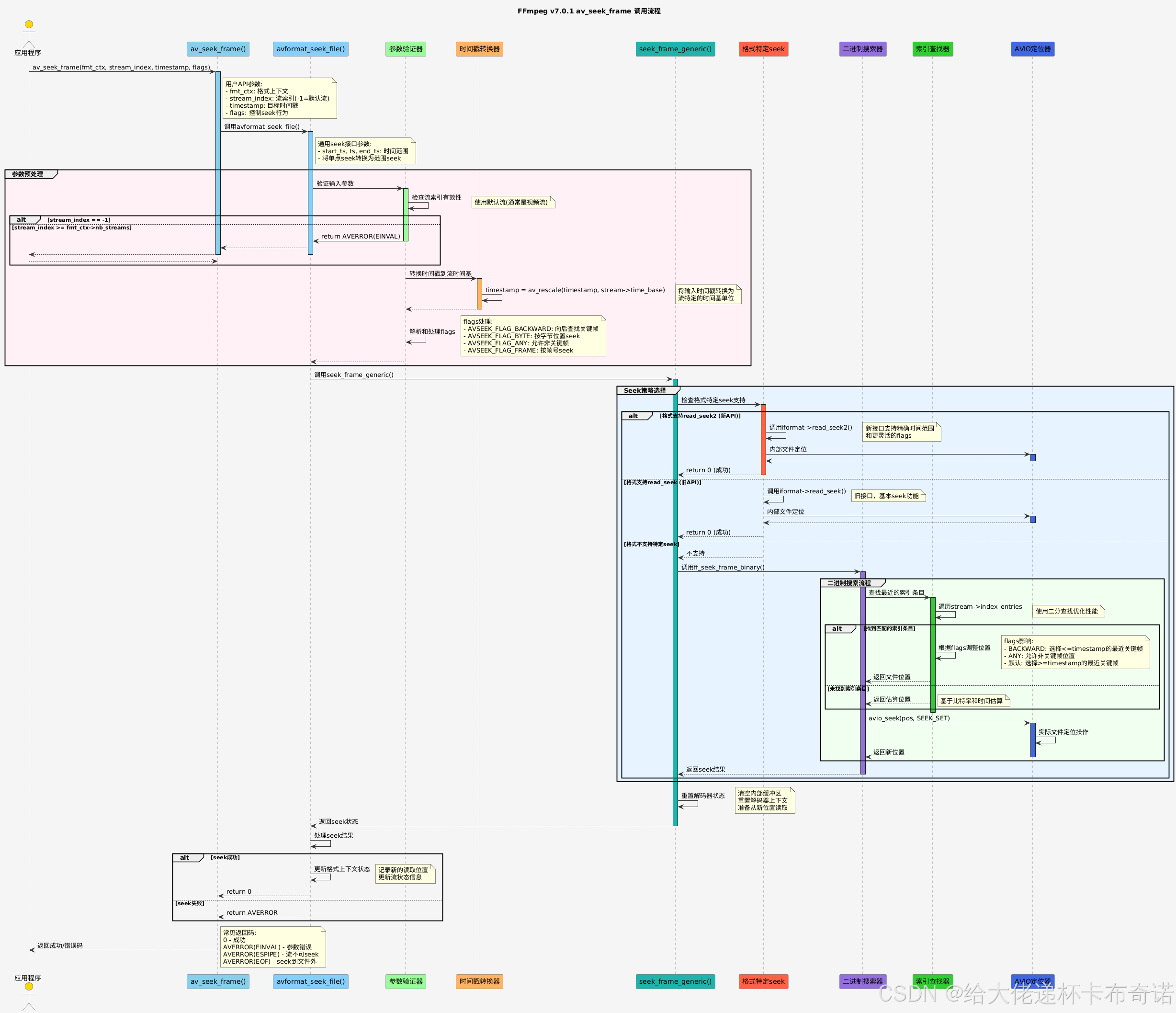Select the top av_seek_frame() participant box

(218, 49)
